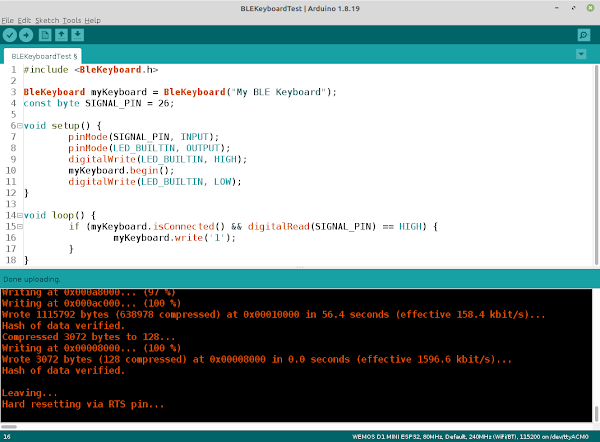
Task: Click digitalRead(SIGNAL_PIN) in the if condition
Action: (x=312, y=227)
